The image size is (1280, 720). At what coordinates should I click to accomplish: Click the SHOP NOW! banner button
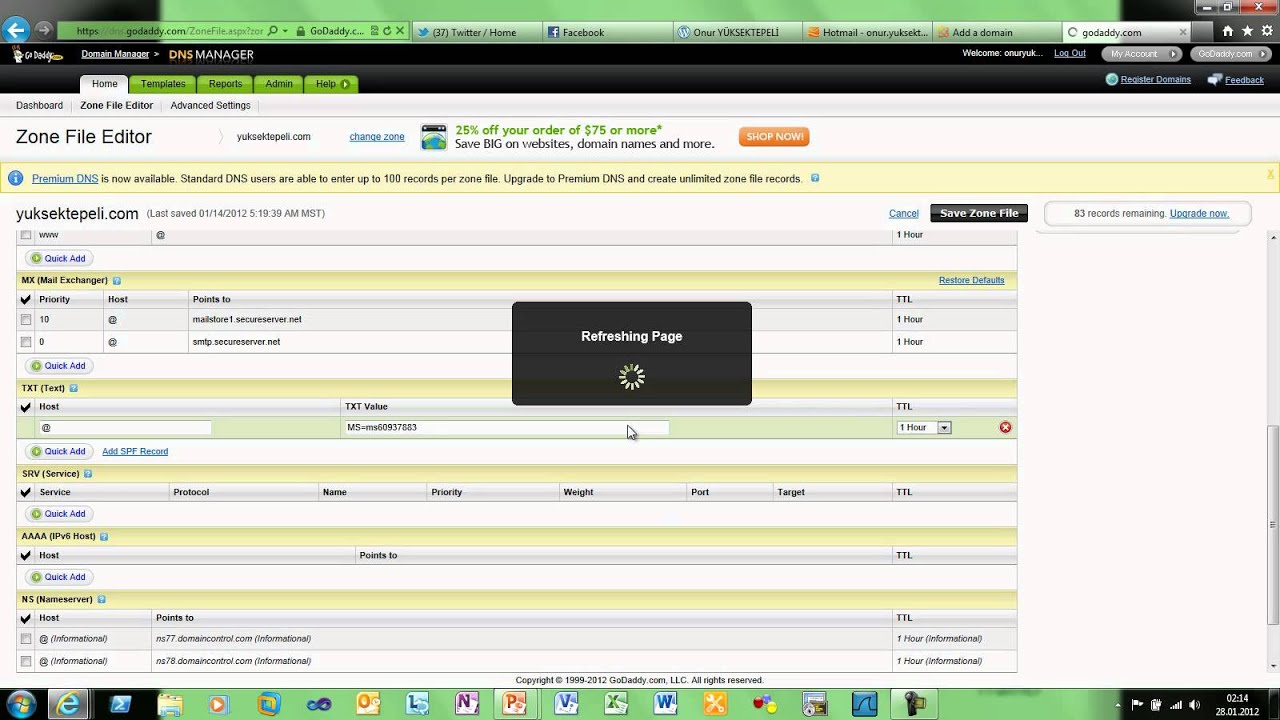coord(774,137)
